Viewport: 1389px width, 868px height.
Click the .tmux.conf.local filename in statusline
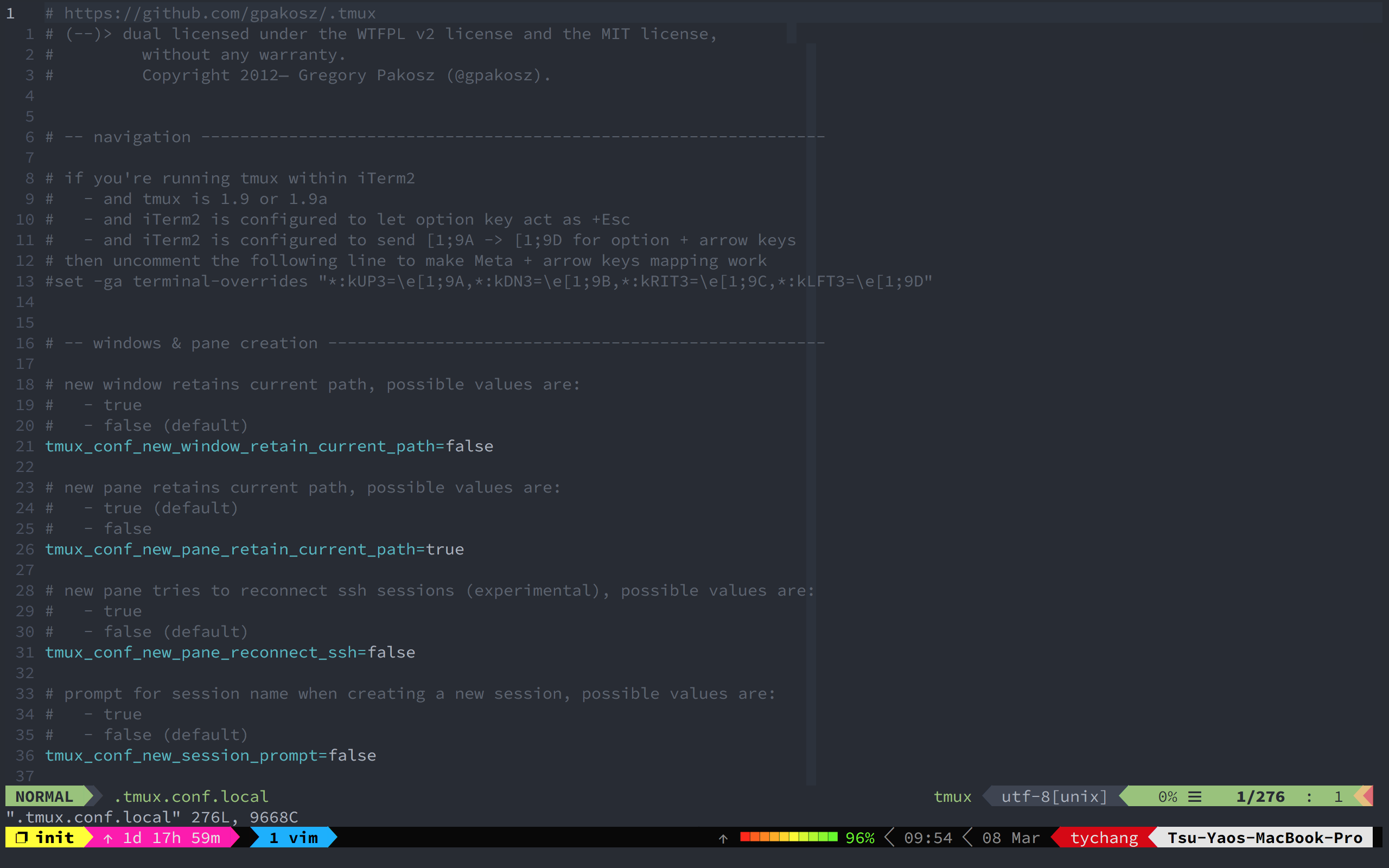pyautogui.click(x=191, y=797)
